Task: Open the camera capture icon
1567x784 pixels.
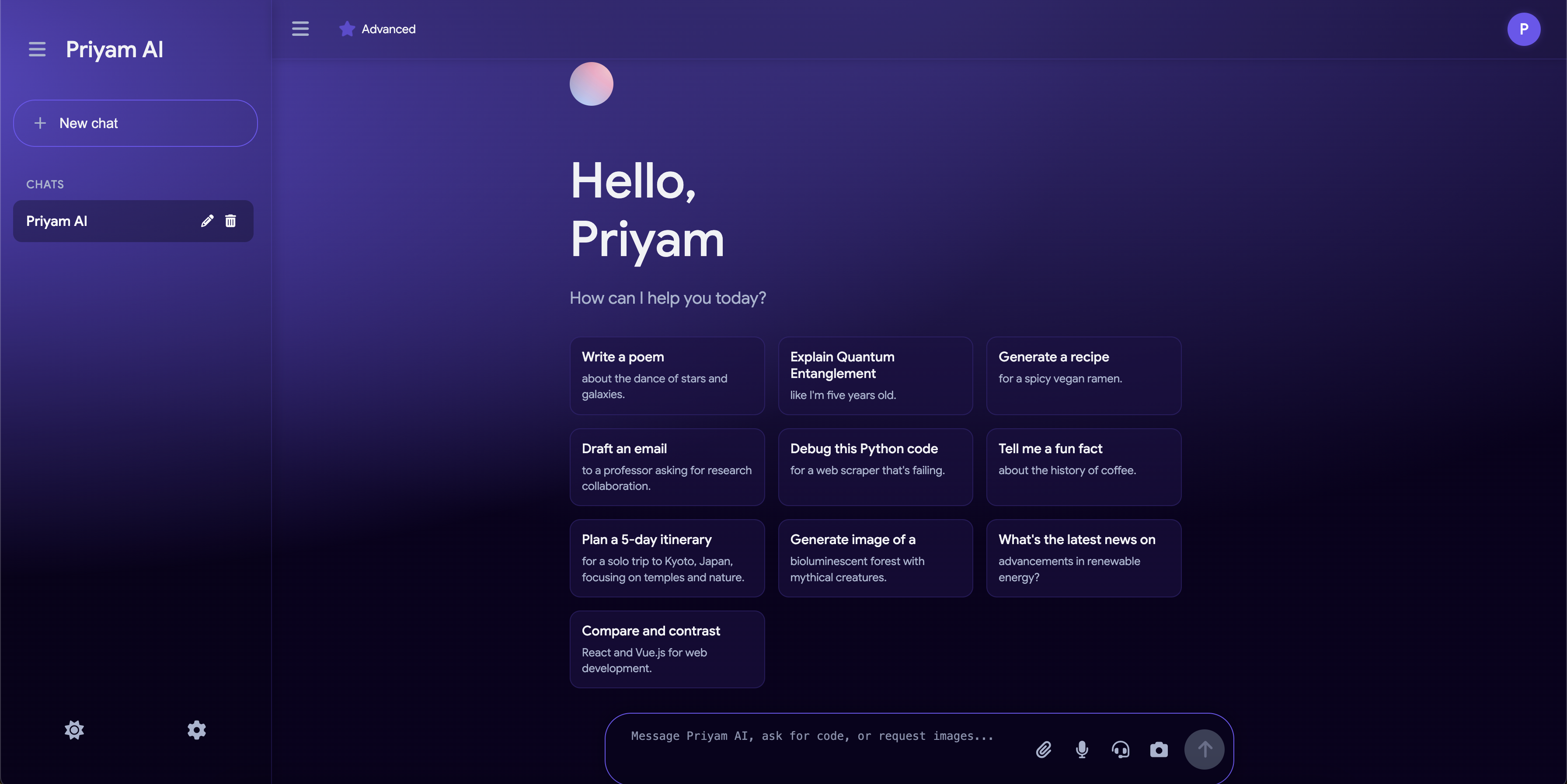Action: click(1159, 749)
